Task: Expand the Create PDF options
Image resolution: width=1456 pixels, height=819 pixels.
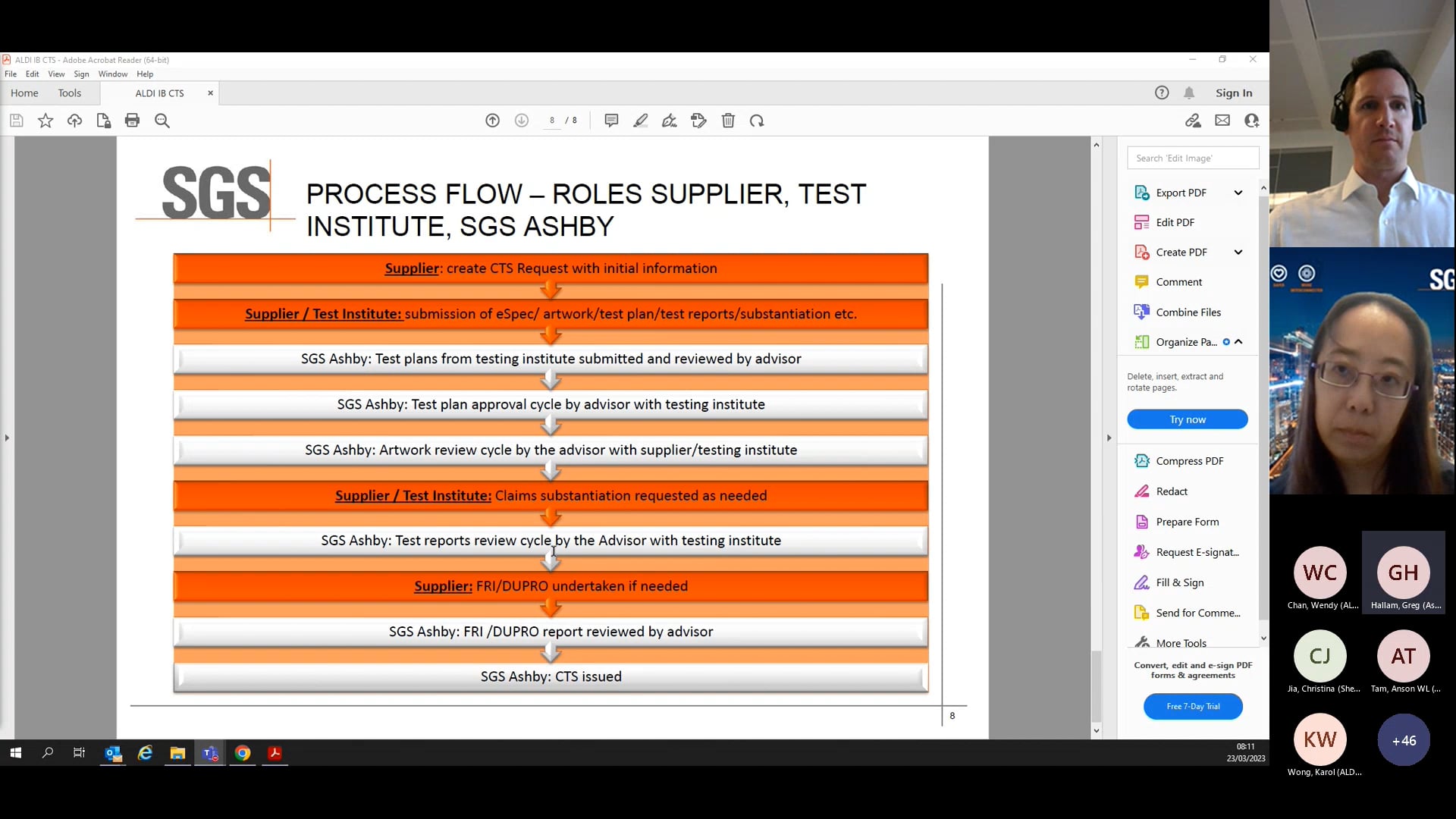Action: tap(1240, 251)
